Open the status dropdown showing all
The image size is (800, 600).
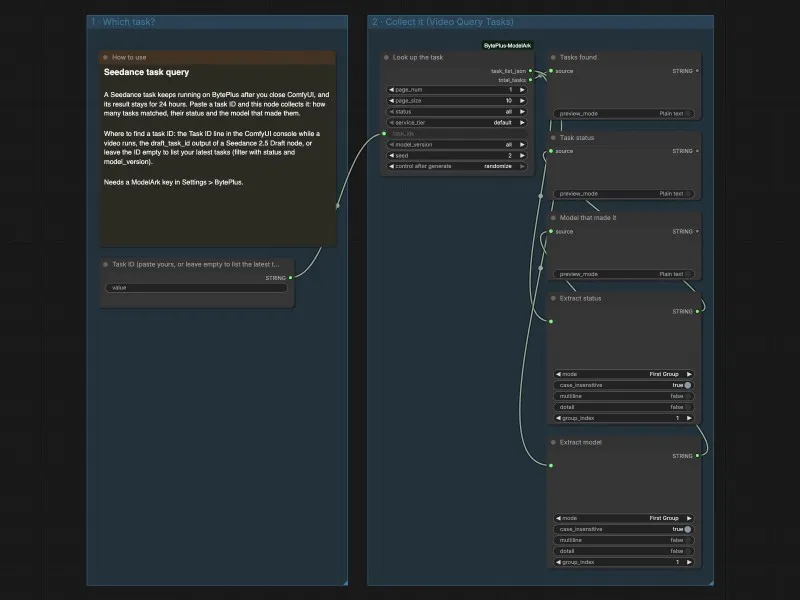(457, 112)
